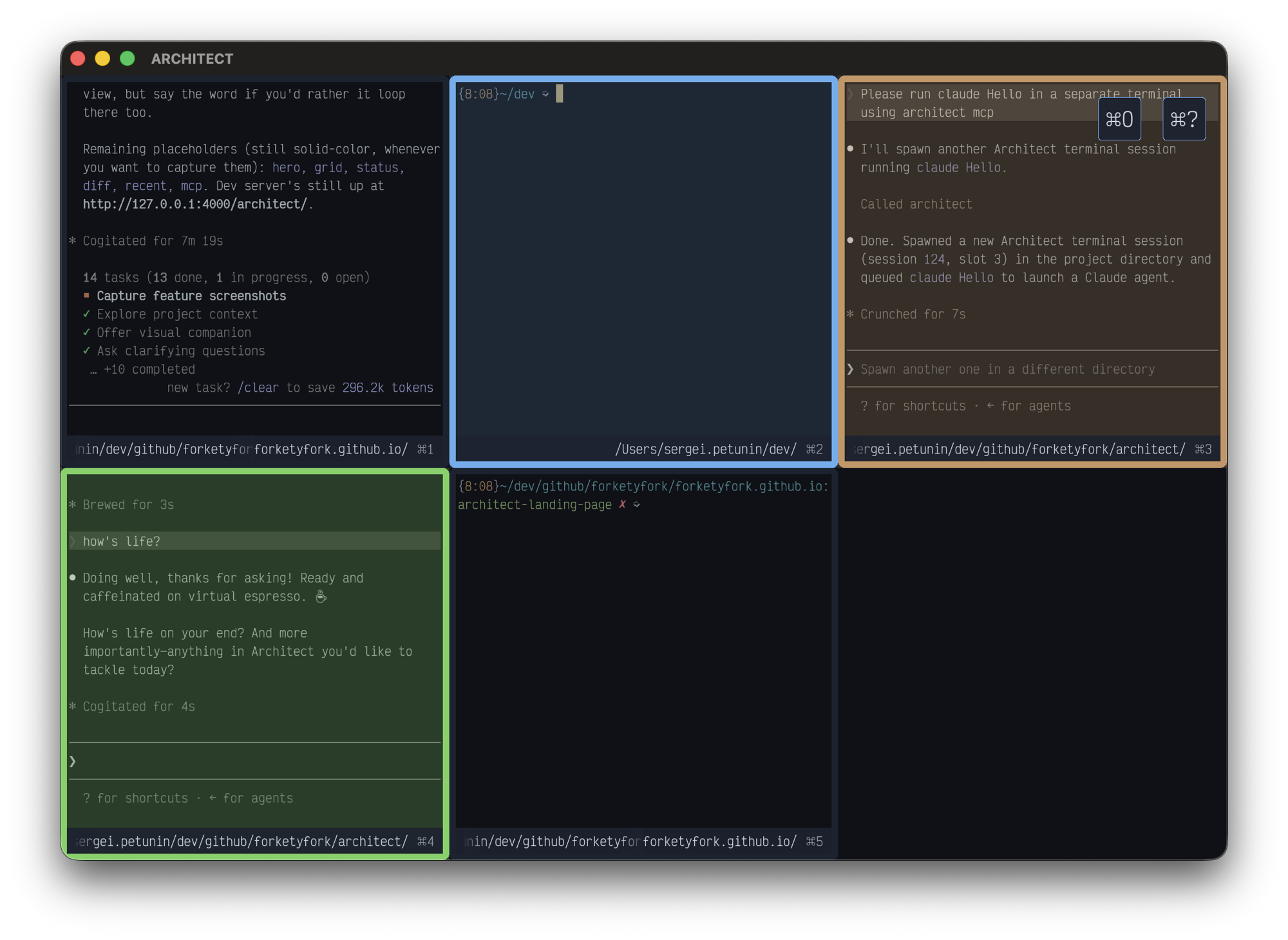The image size is (1288, 940).
Task: Click the 'Ask clarifying questions' task
Action: pos(181,351)
